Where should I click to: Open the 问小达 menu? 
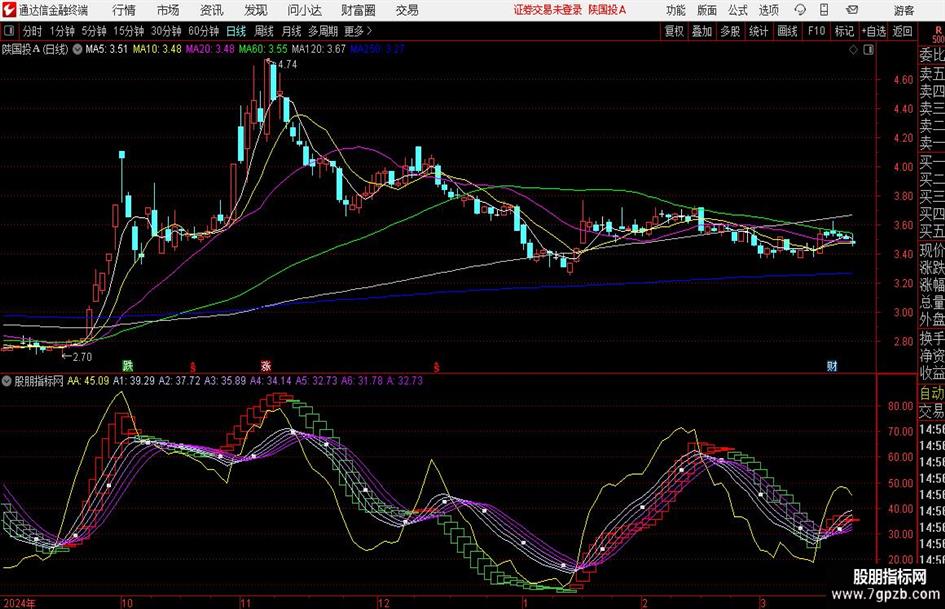click(x=304, y=10)
